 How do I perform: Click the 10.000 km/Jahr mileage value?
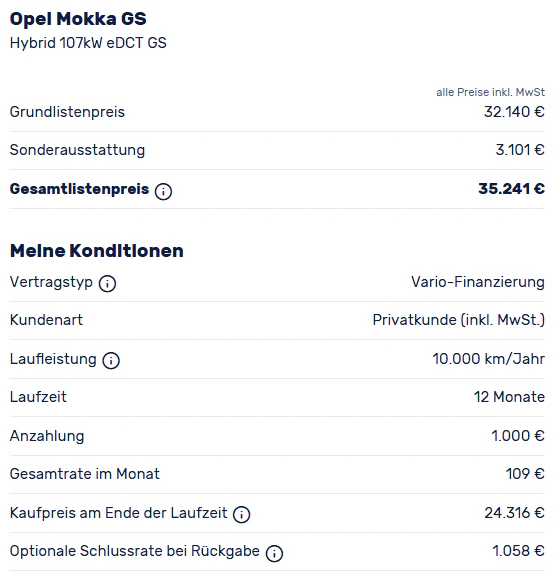[x=488, y=359]
